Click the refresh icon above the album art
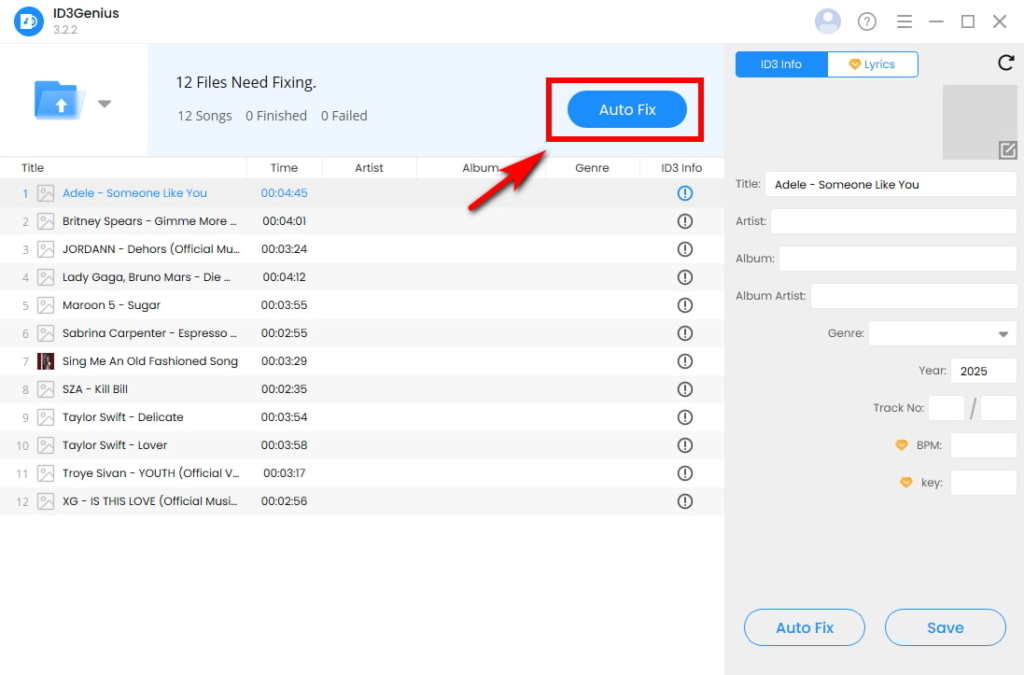1024x675 pixels. [x=1006, y=63]
